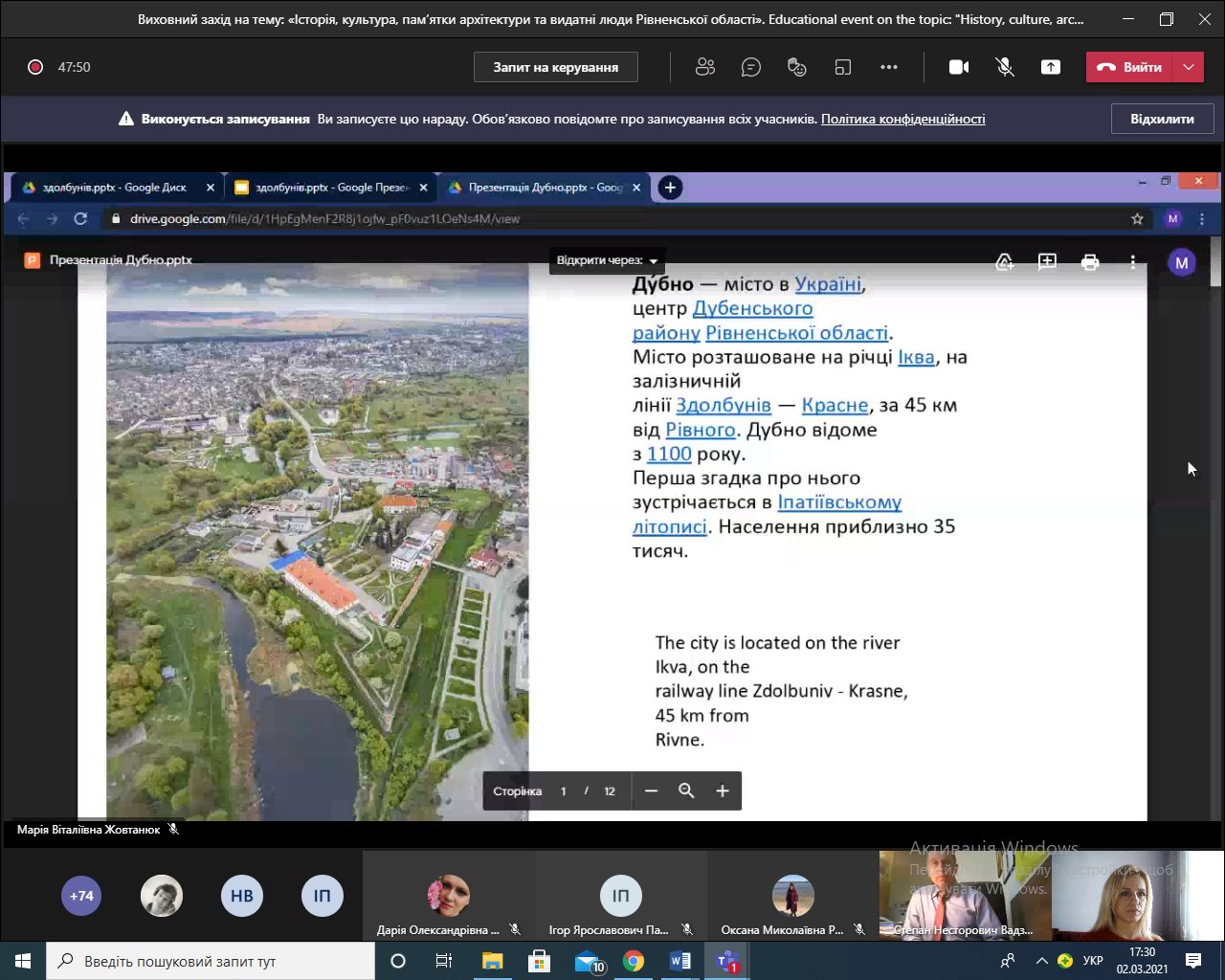Open the meeting chat conversation

(751, 67)
